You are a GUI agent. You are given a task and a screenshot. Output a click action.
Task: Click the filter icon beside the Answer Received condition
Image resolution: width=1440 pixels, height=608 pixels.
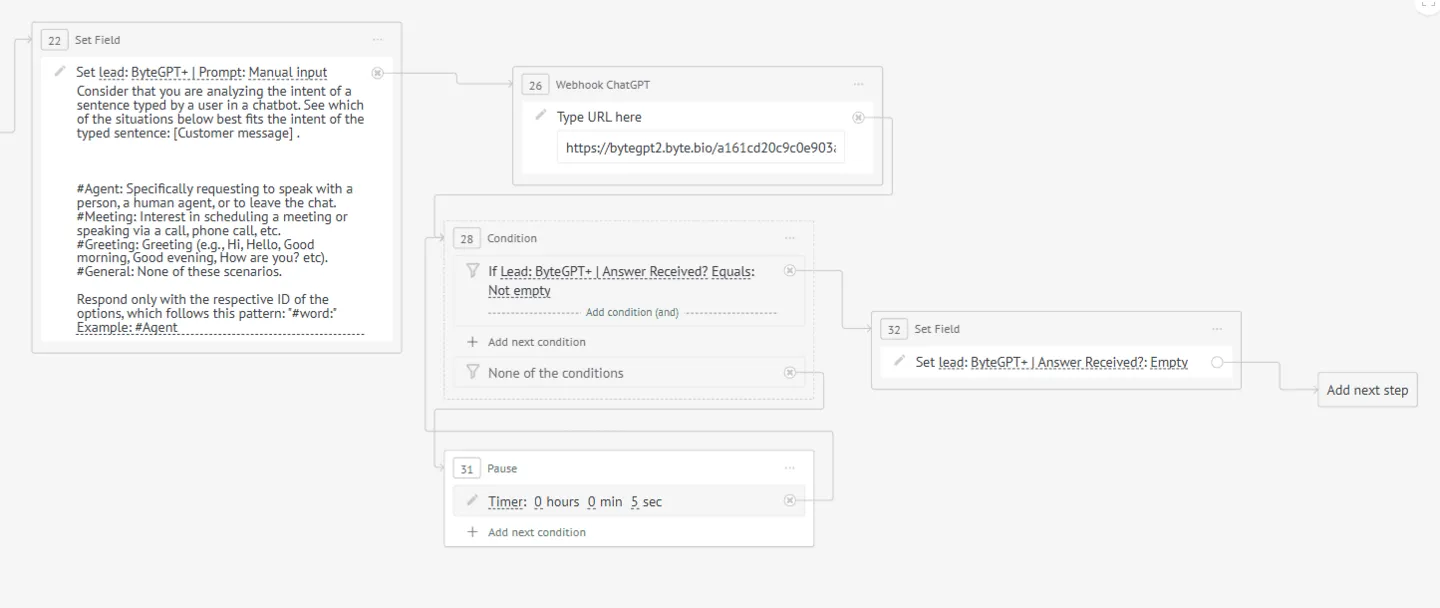473,270
